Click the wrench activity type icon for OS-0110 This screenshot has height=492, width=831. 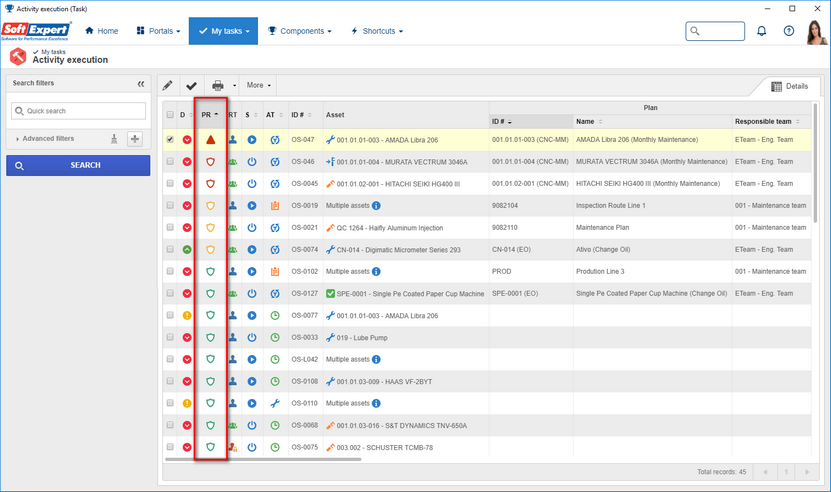275,403
